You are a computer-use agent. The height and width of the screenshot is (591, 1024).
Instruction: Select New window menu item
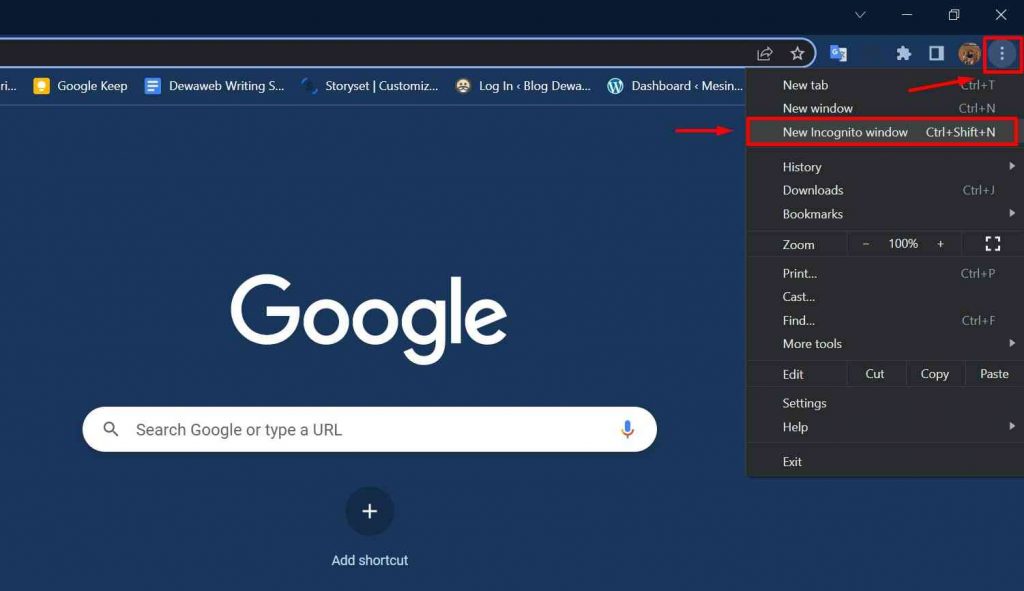pos(885,108)
